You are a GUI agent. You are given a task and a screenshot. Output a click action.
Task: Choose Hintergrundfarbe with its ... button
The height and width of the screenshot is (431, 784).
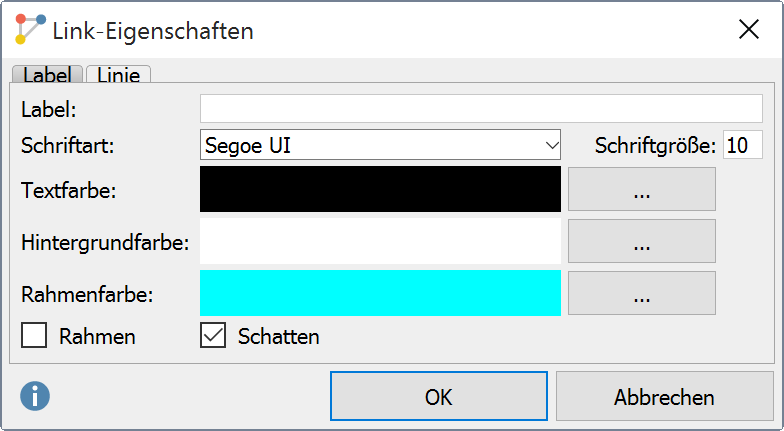(642, 241)
